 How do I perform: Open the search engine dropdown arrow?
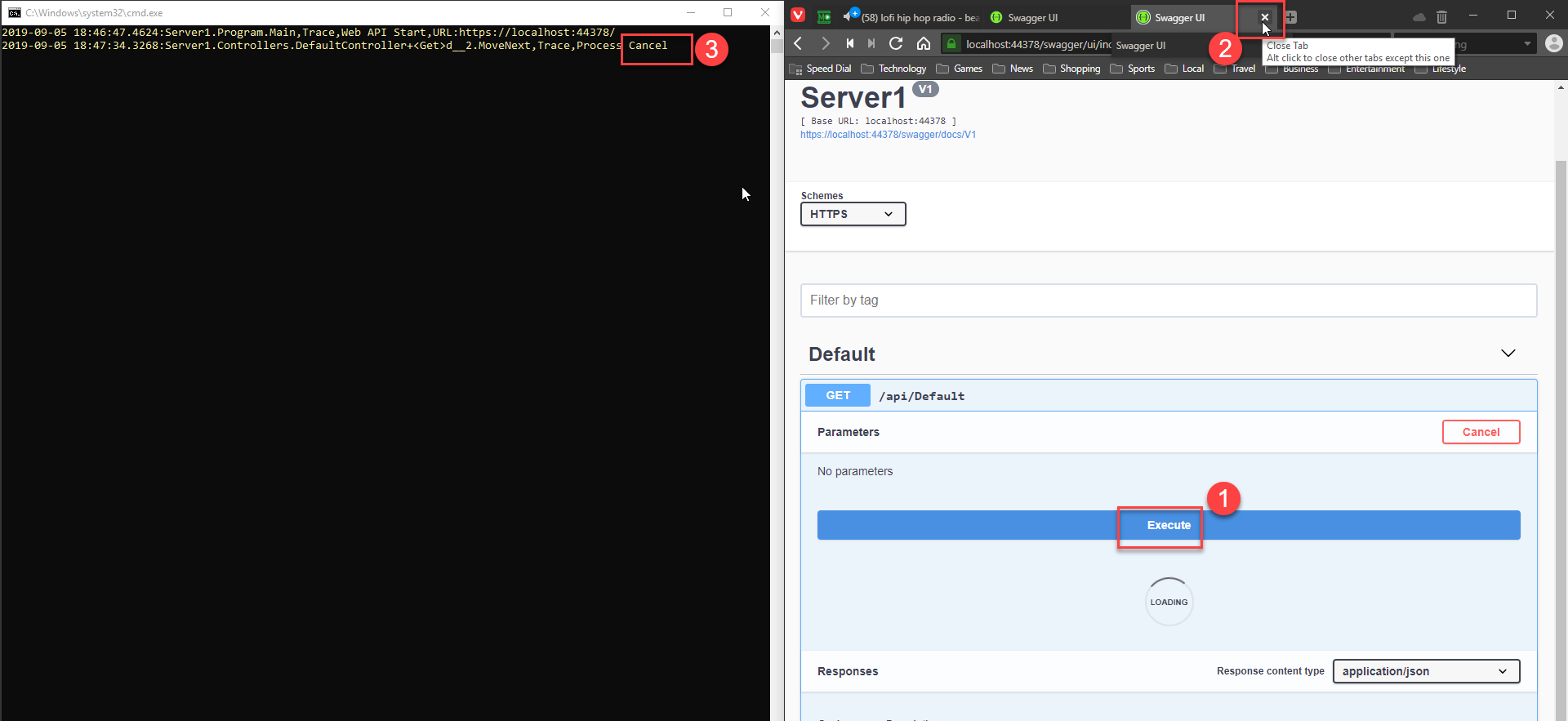[x=1527, y=44]
